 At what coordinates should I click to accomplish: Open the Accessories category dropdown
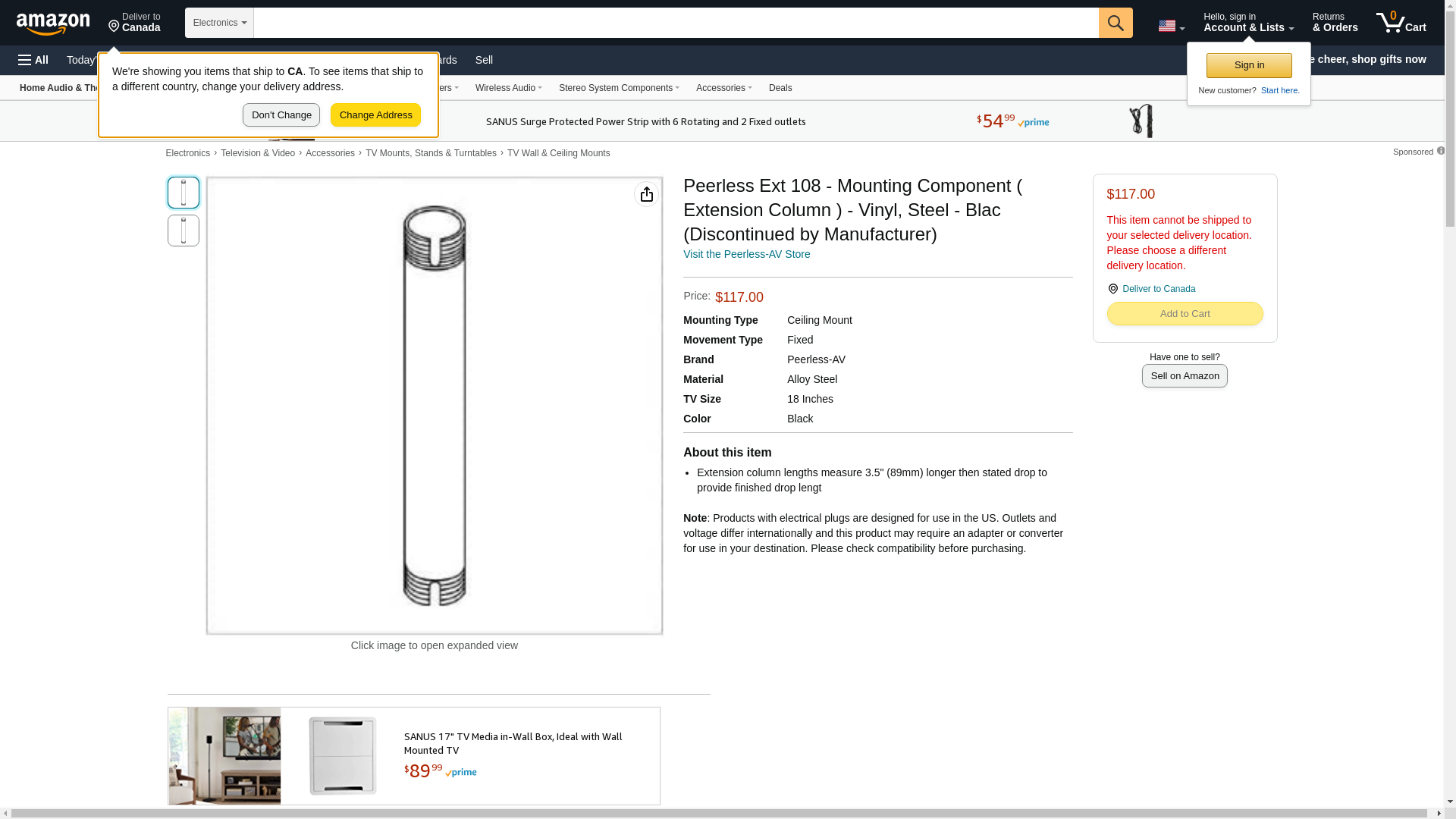tap(723, 88)
